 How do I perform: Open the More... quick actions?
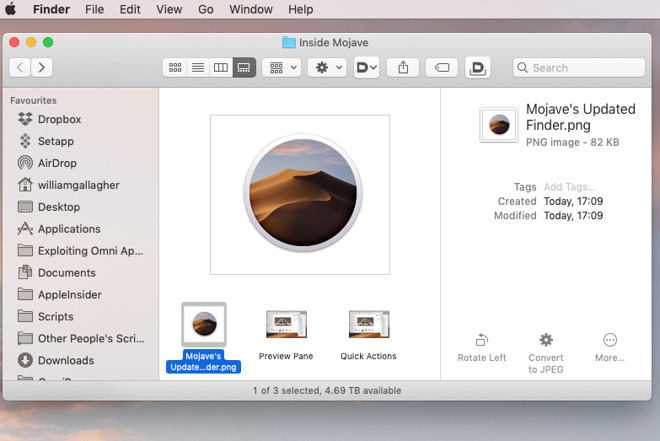point(609,348)
